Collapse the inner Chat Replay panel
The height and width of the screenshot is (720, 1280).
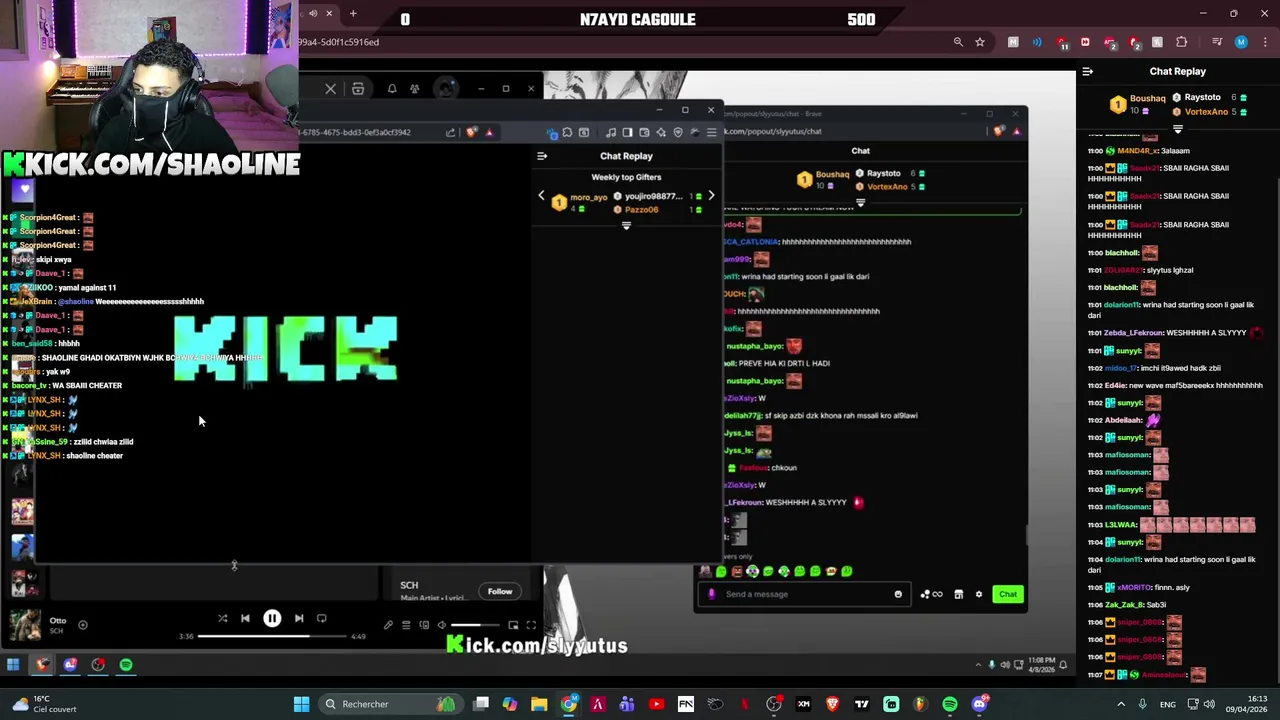coord(542,156)
